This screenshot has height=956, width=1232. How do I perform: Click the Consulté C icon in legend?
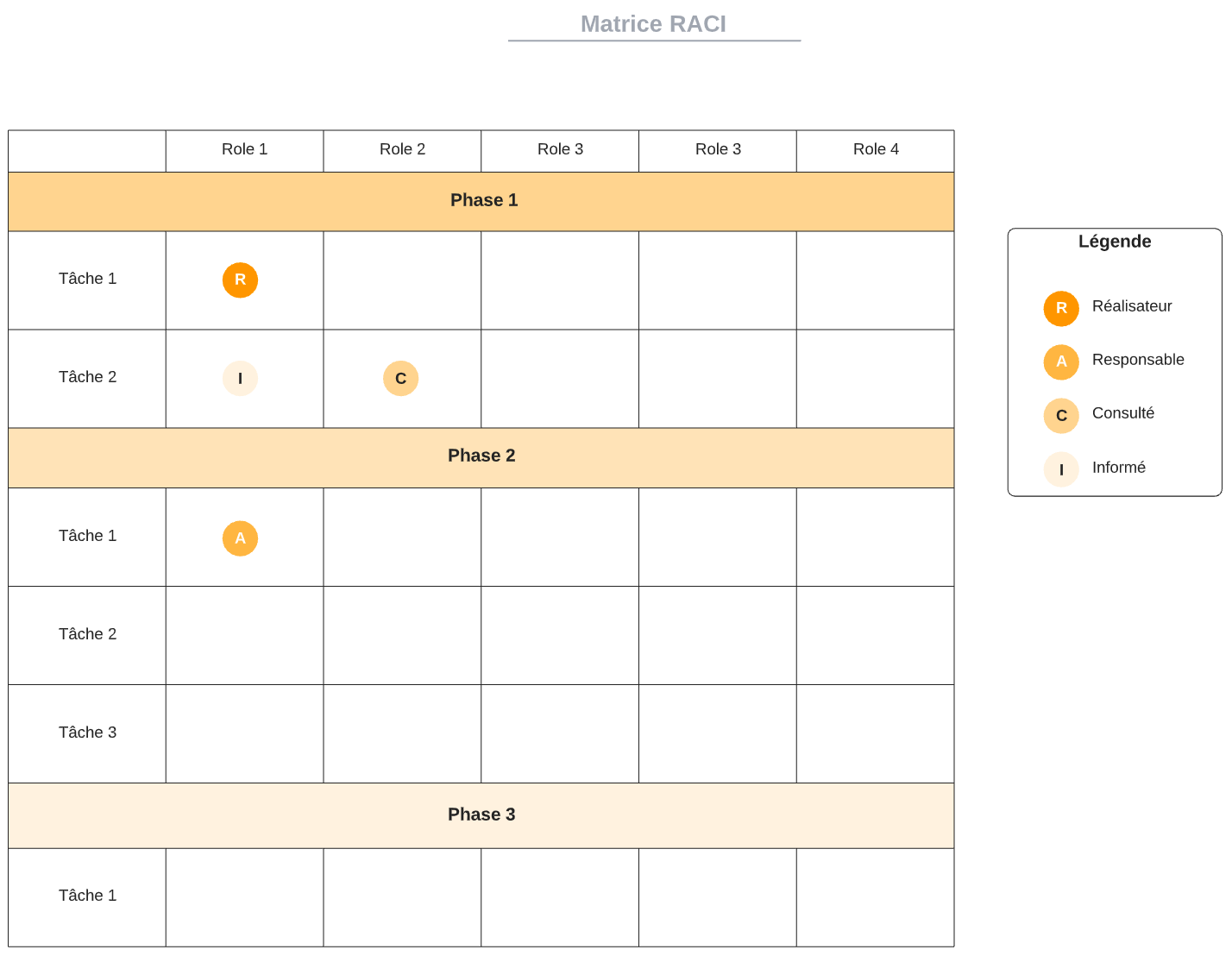click(x=1061, y=416)
